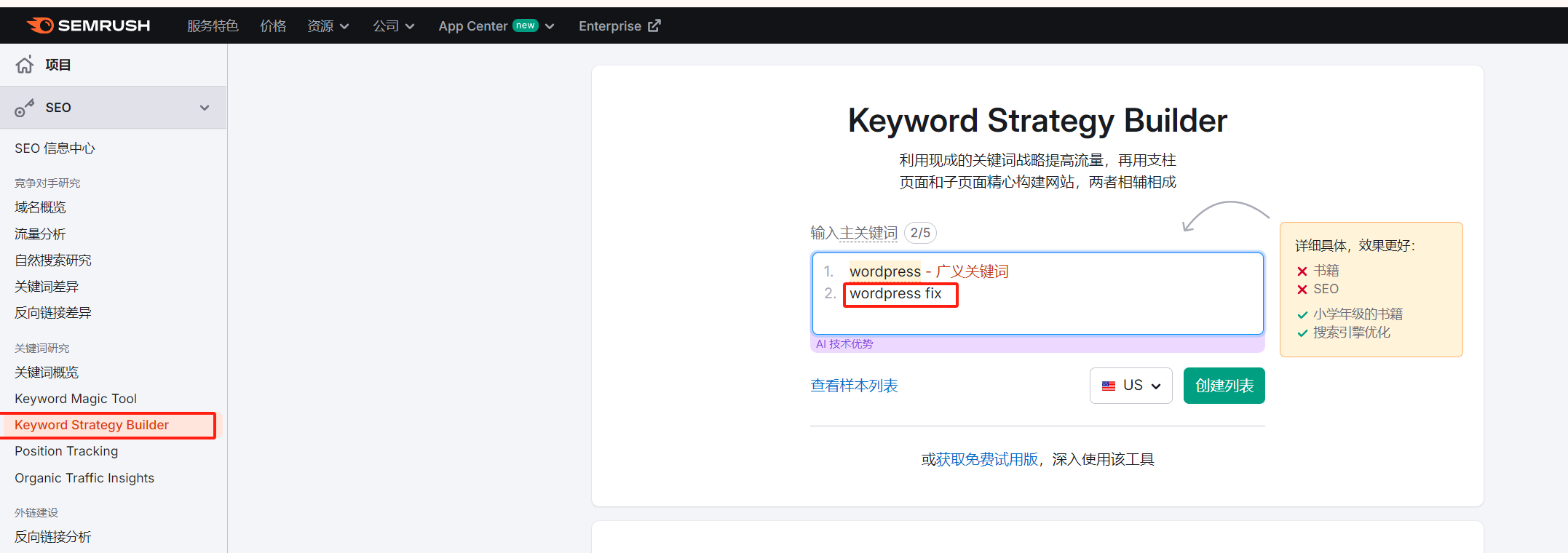Collapse the SEO sidebar section
Viewport: 1568px width, 553px height.
pyautogui.click(x=205, y=108)
